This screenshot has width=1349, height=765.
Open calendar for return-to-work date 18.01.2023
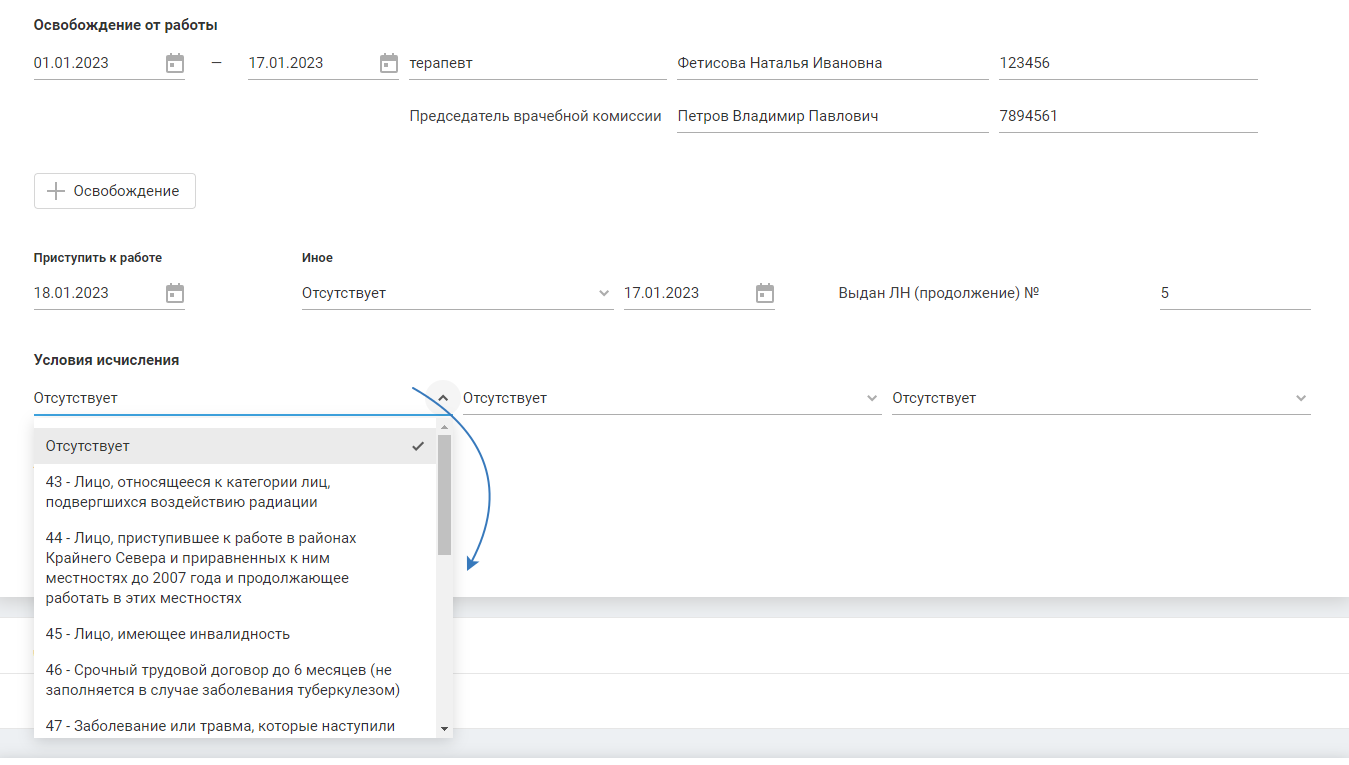pyautogui.click(x=175, y=293)
